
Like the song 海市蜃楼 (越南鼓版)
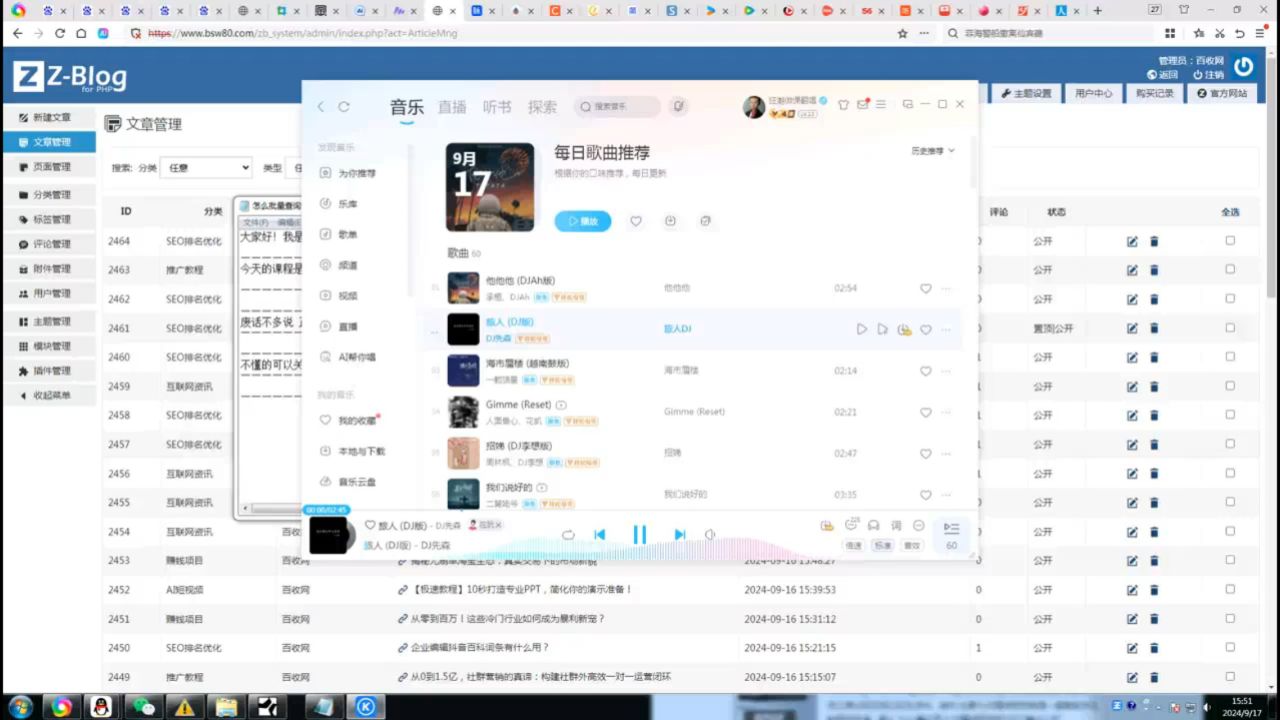926,371
